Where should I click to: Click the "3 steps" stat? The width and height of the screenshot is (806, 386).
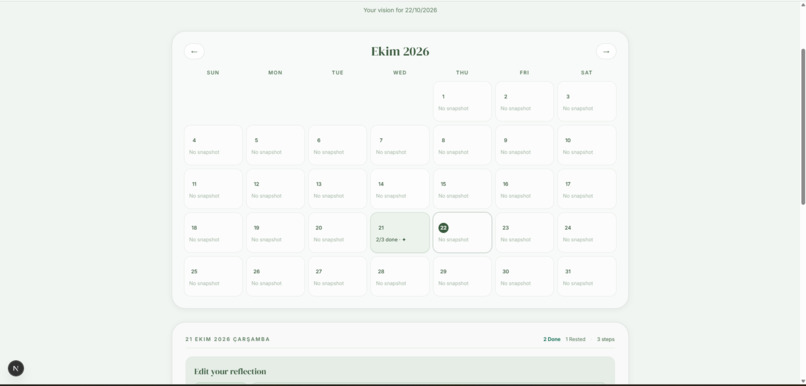(606, 339)
